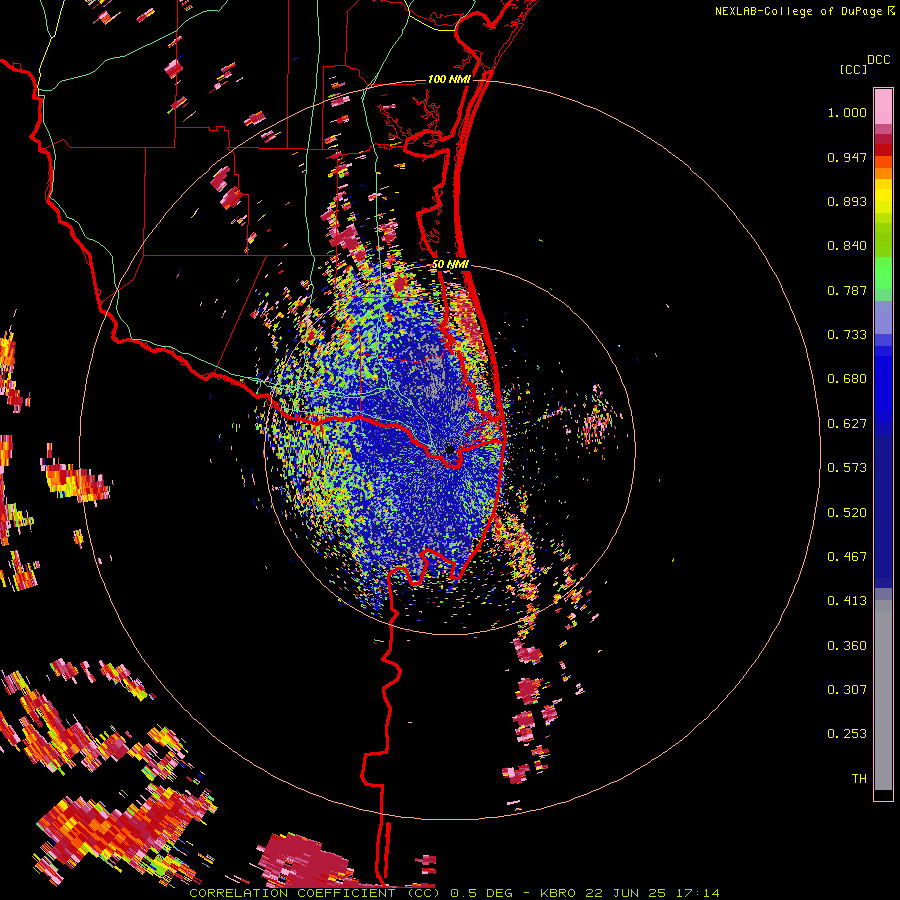Image resolution: width=900 pixels, height=900 pixels.
Task: Select the 0.253 legend value
Action: pos(847,734)
